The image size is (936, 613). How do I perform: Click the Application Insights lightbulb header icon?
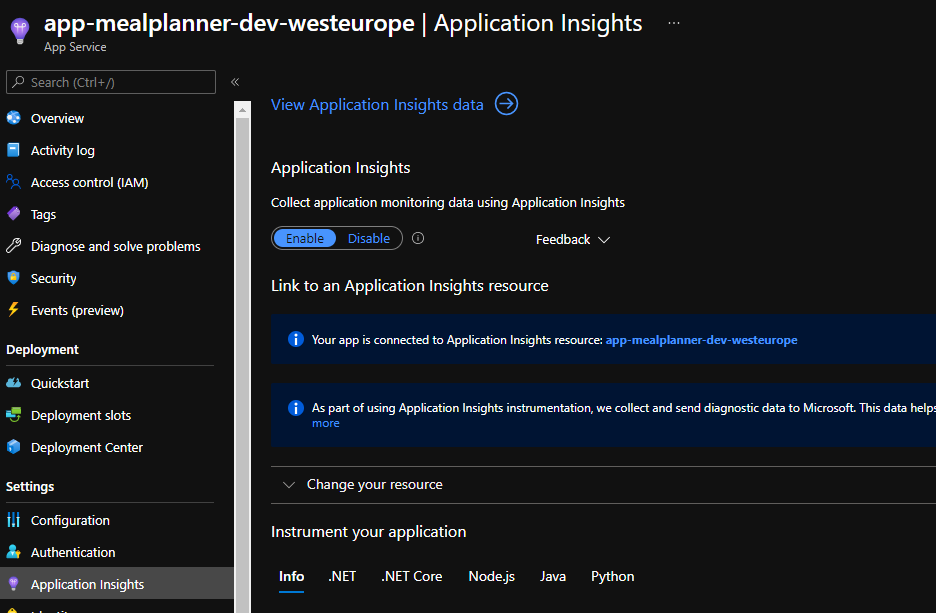pyautogui.click(x=20, y=30)
